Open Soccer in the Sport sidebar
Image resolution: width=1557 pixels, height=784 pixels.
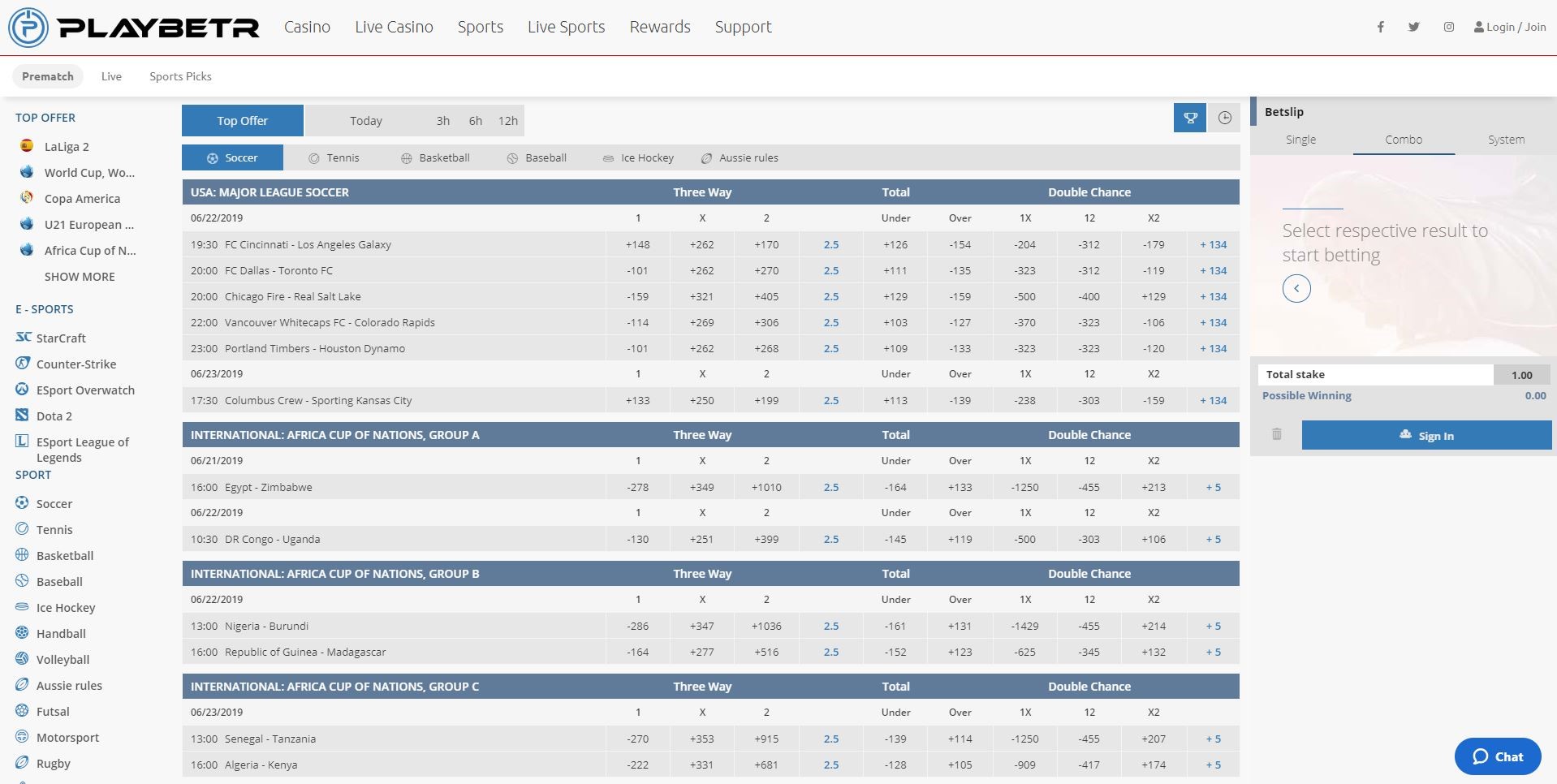tap(44, 503)
